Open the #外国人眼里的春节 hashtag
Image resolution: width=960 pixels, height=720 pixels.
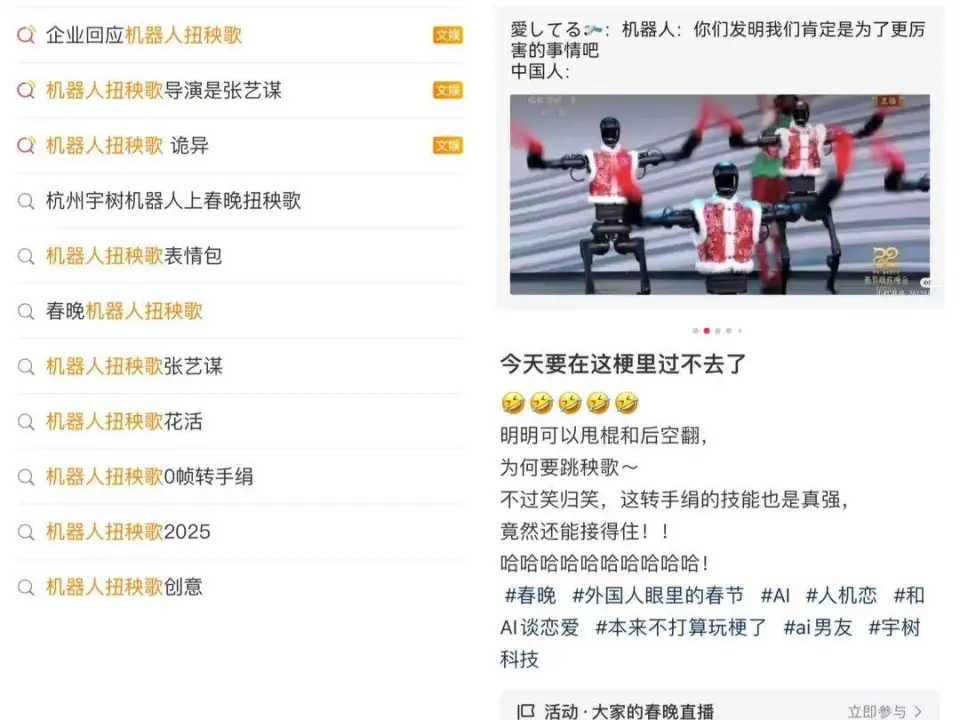point(658,596)
